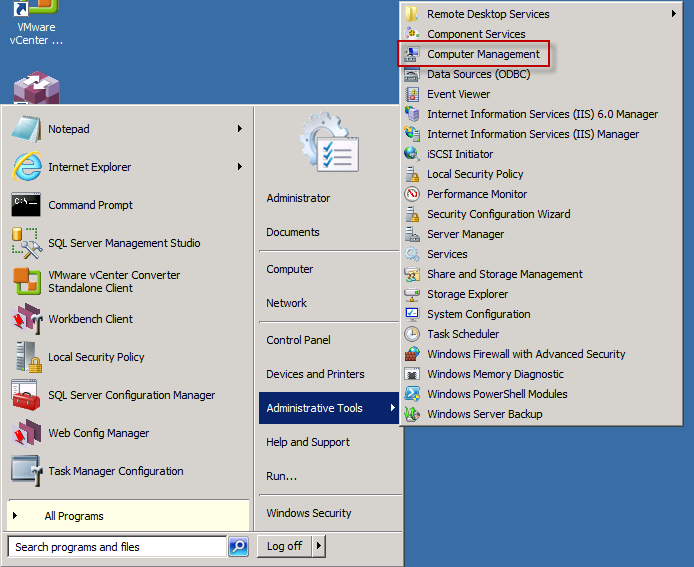Click the Data Sources (ODBC) icon
The image size is (694, 567).
[412, 74]
